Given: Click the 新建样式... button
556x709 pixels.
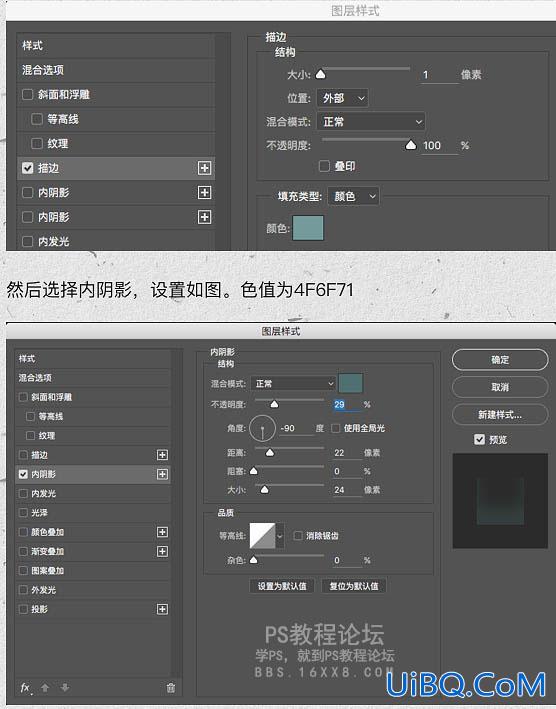Looking at the screenshot, I should coord(500,415).
